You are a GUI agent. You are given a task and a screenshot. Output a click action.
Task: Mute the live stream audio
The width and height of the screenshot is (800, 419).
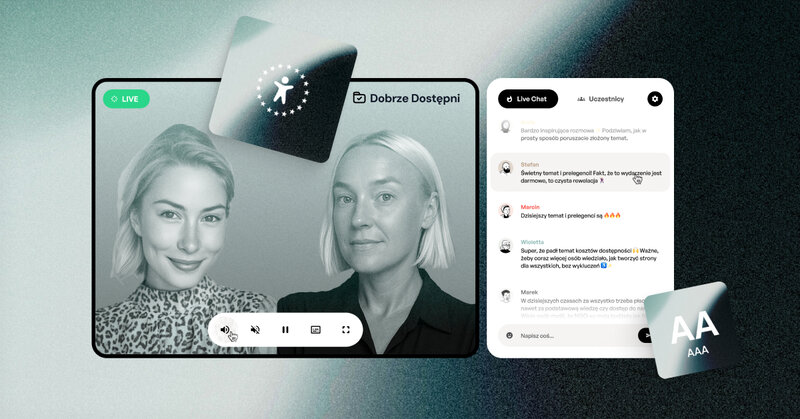pyautogui.click(x=255, y=329)
